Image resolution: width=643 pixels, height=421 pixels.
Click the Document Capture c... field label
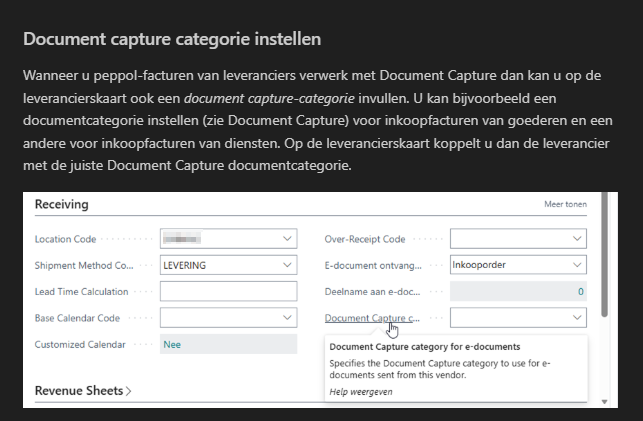tap(371, 318)
